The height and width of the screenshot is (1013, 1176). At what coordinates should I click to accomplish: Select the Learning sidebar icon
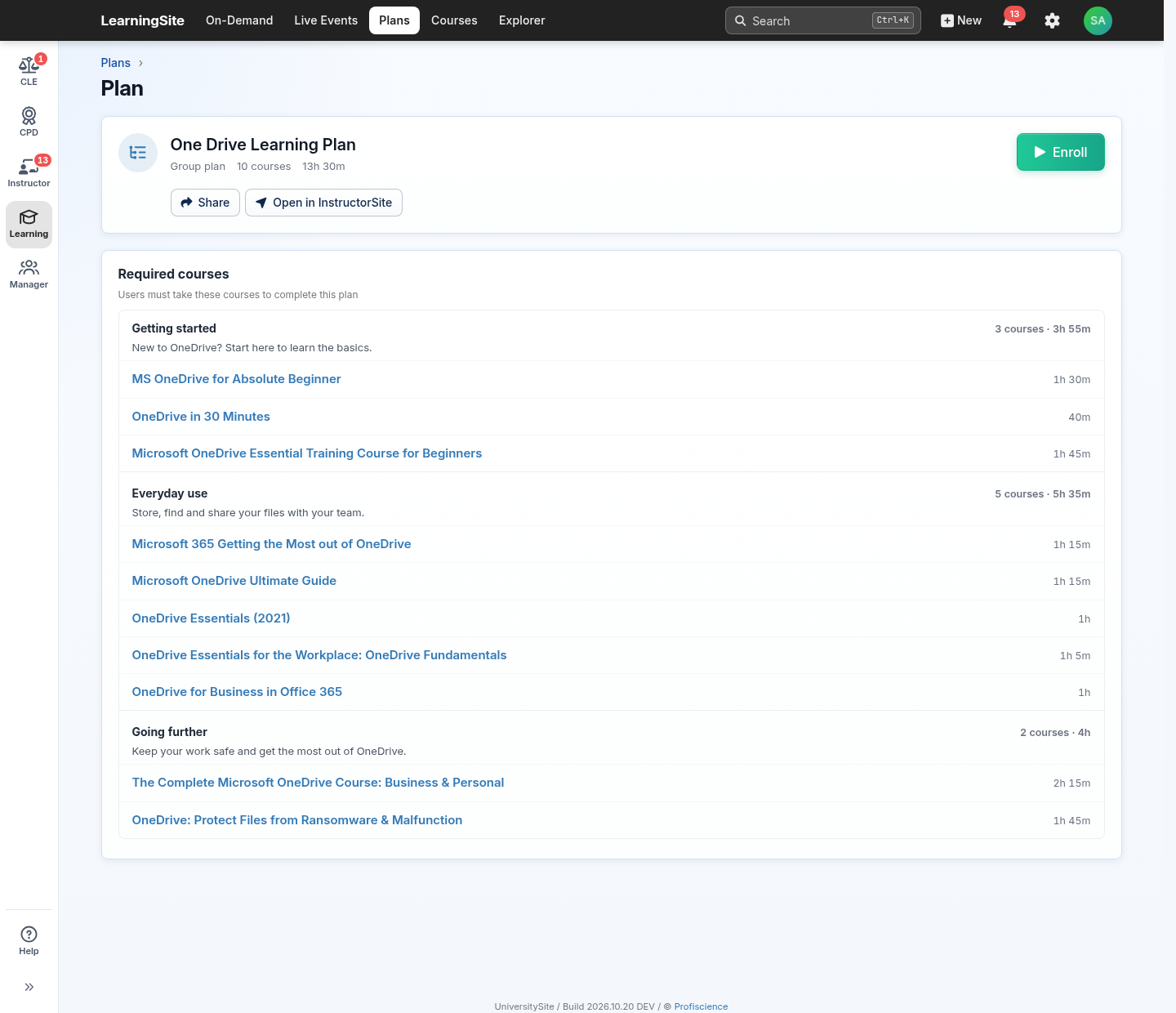(29, 224)
